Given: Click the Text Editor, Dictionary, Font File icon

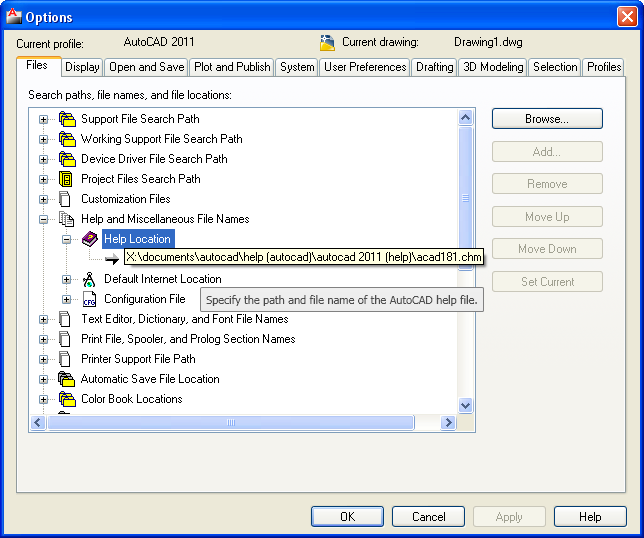Looking at the screenshot, I should [64, 319].
